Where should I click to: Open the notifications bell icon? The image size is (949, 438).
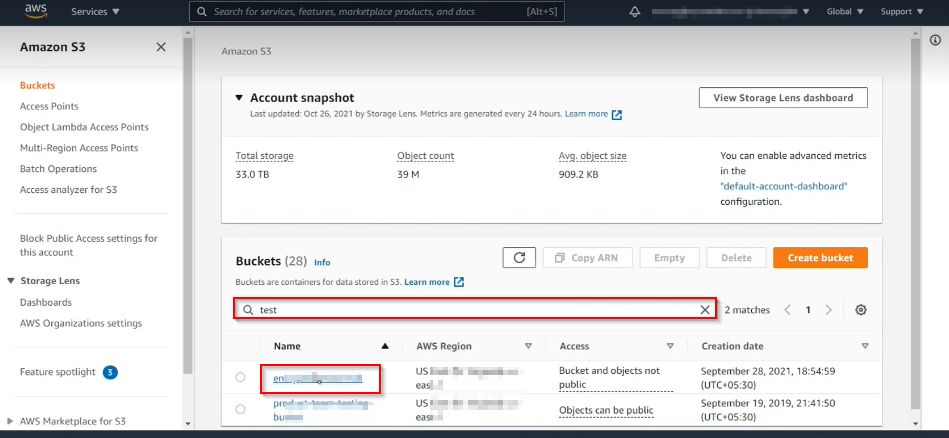pos(635,11)
